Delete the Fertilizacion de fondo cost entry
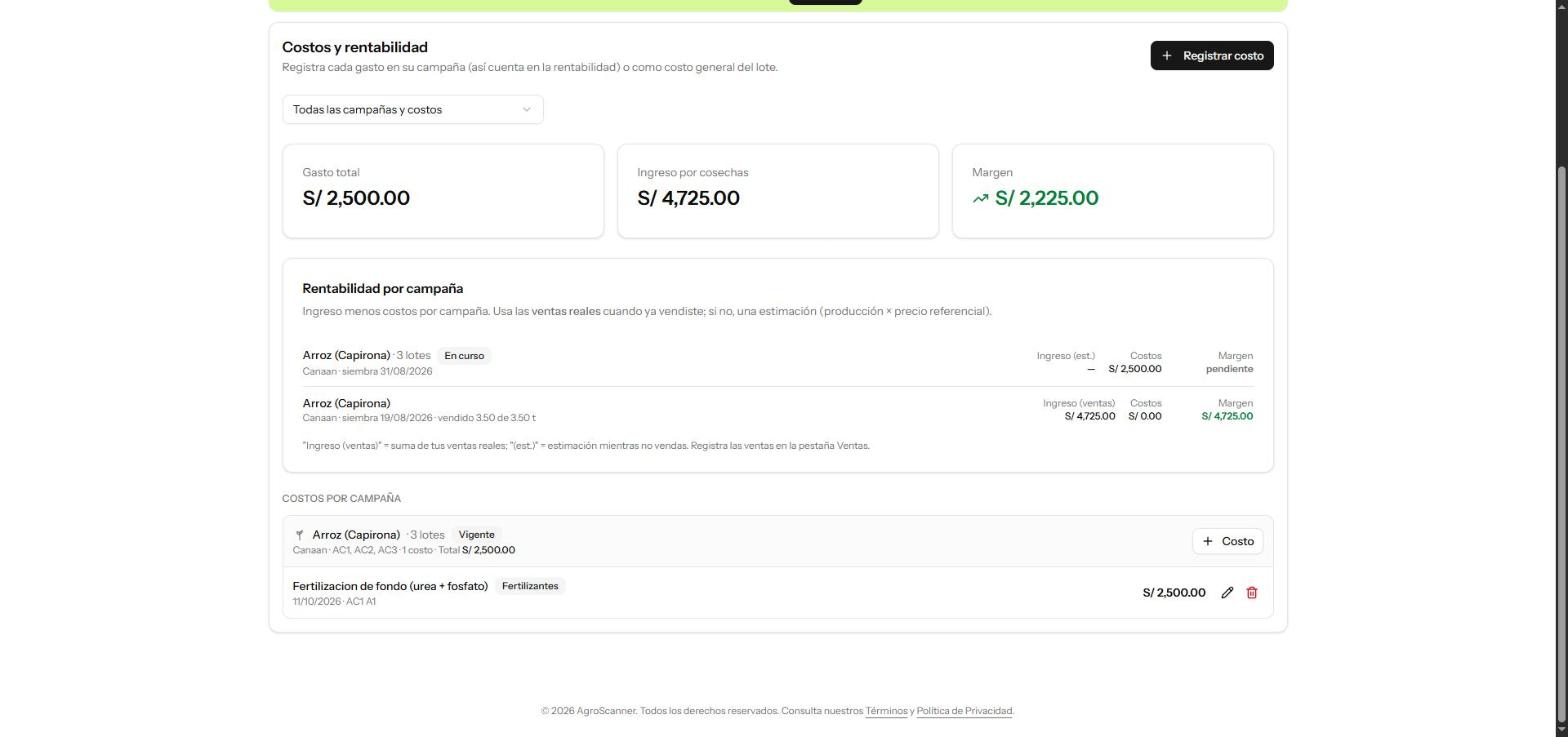Image resolution: width=1568 pixels, height=737 pixels. coord(1251,593)
